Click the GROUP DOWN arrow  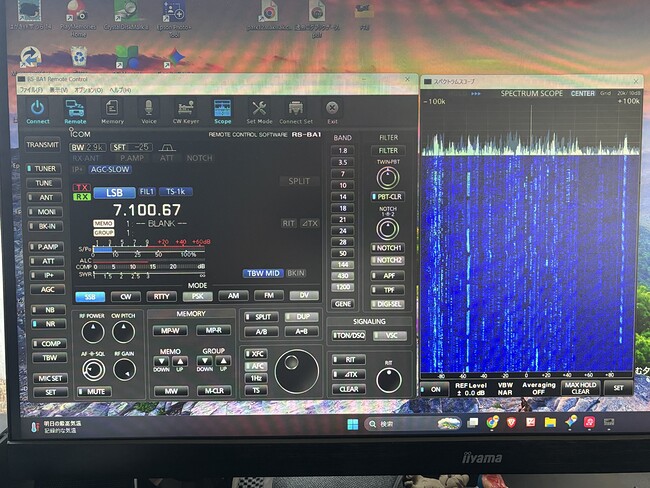[205, 362]
